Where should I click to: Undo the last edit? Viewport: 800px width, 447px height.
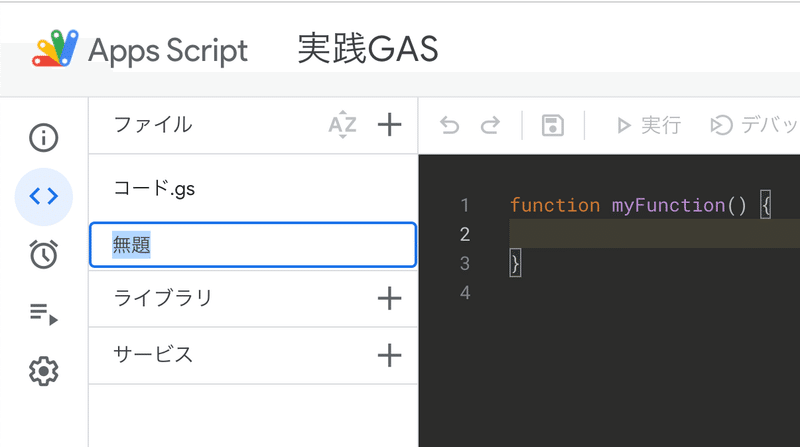pos(449,125)
